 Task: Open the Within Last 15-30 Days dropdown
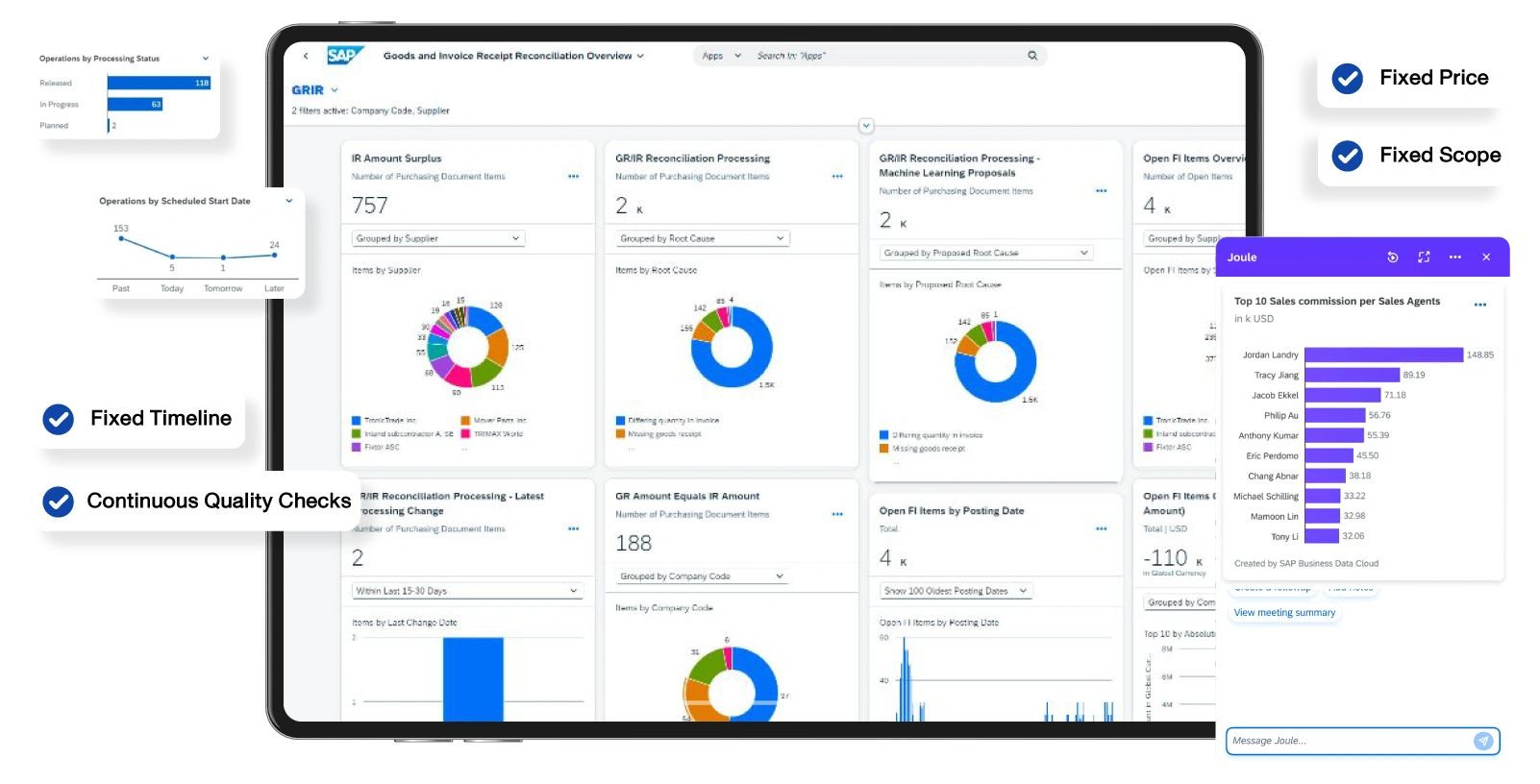tap(467, 591)
